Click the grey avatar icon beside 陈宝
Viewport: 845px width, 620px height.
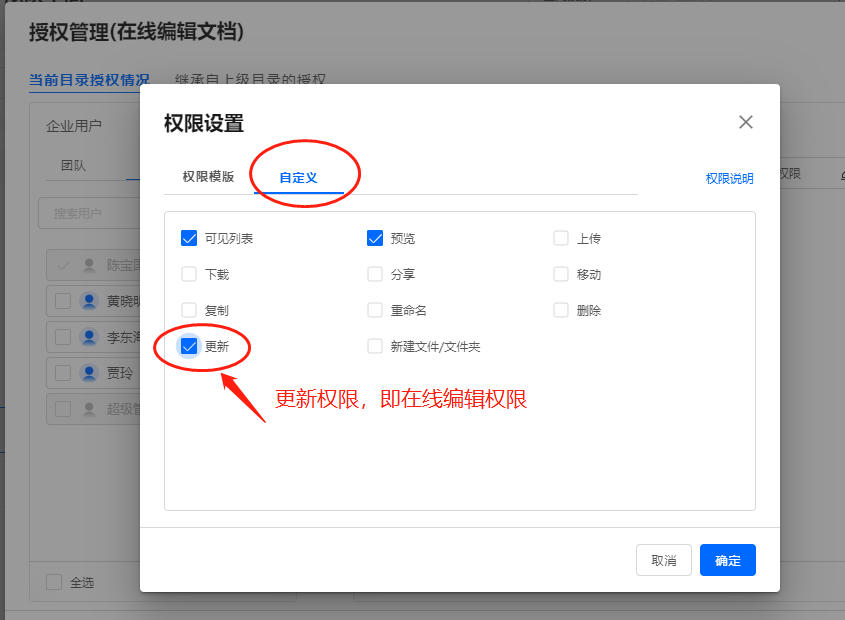(89, 265)
